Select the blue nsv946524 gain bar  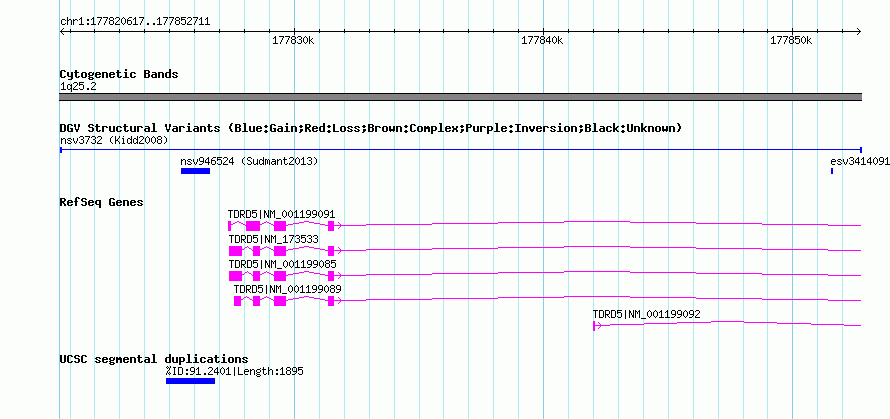coord(195,171)
